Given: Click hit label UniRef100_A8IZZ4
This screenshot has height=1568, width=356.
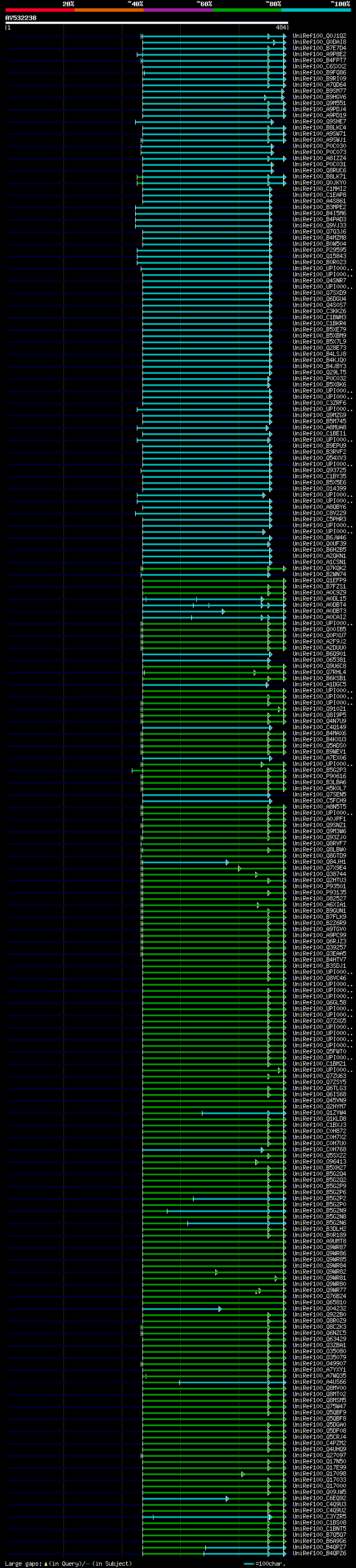Looking at the screenshot, I should [x=319, y=159].
